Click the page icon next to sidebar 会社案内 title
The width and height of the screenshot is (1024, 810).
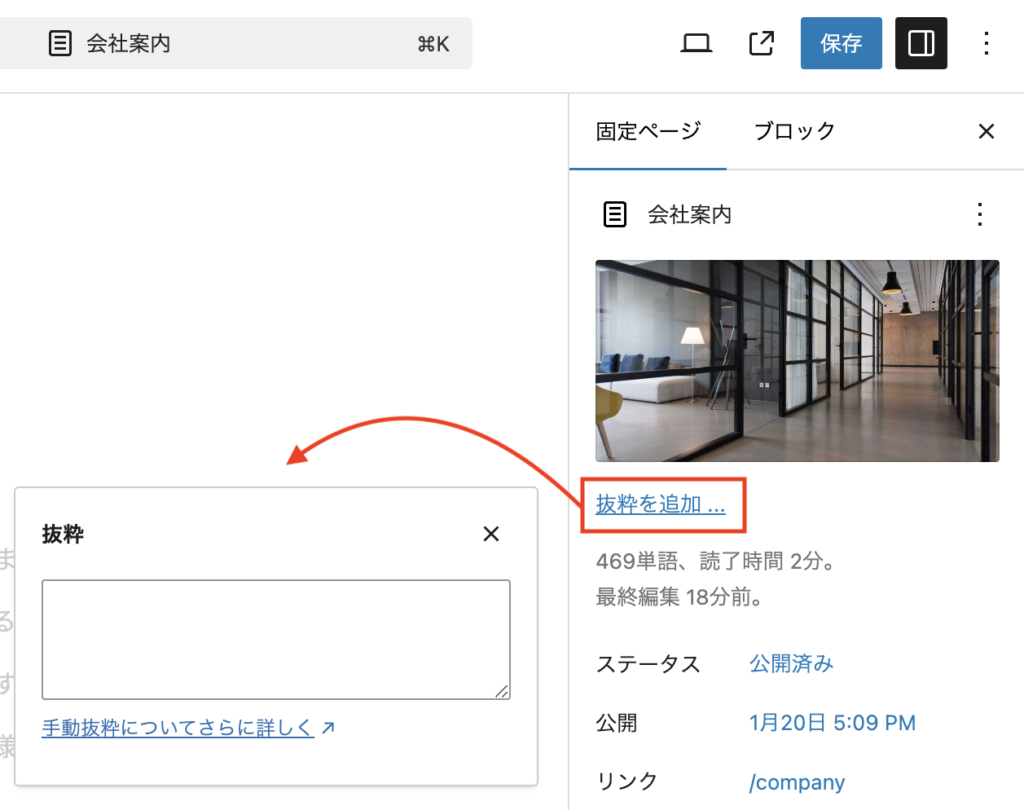click(615, 214)
